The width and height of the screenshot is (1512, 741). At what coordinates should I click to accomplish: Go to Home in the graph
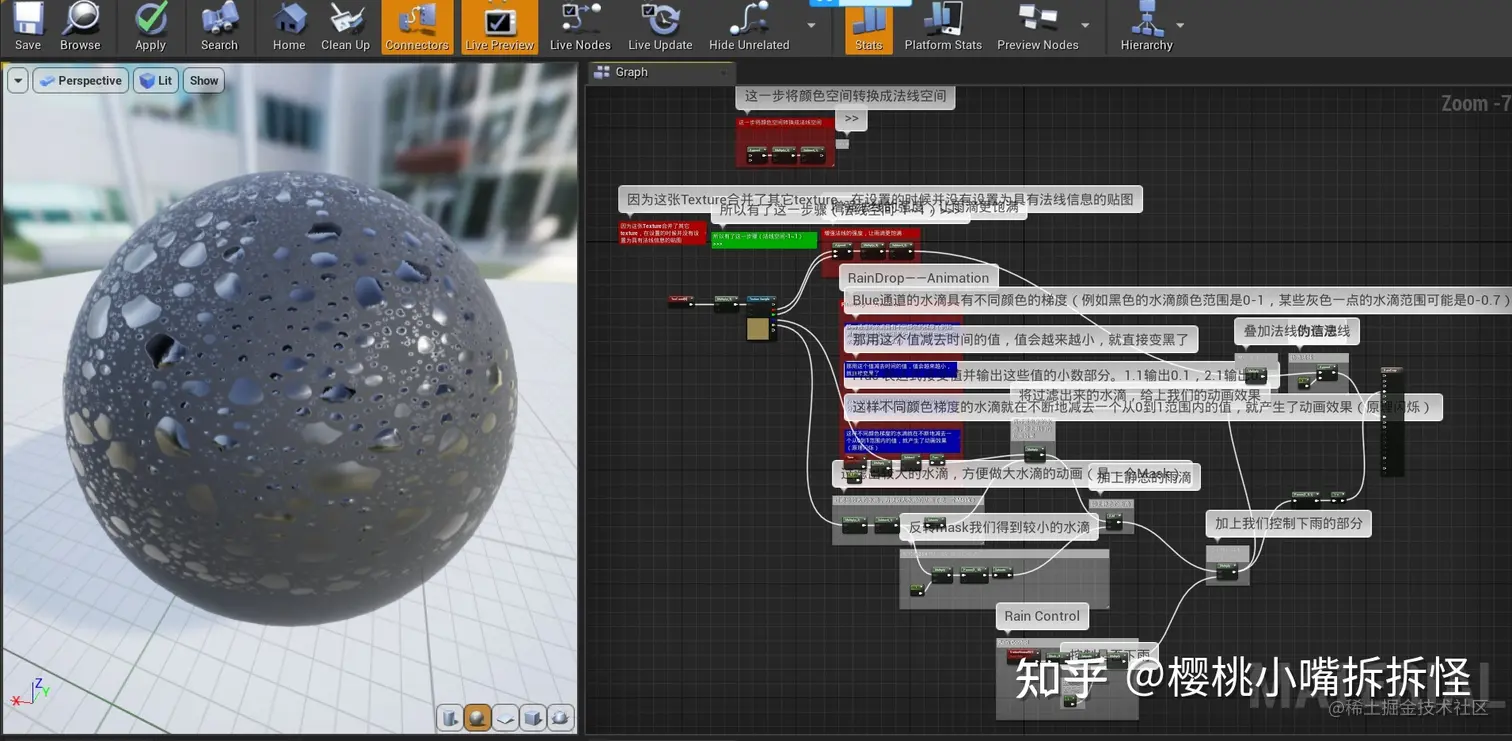289,27
